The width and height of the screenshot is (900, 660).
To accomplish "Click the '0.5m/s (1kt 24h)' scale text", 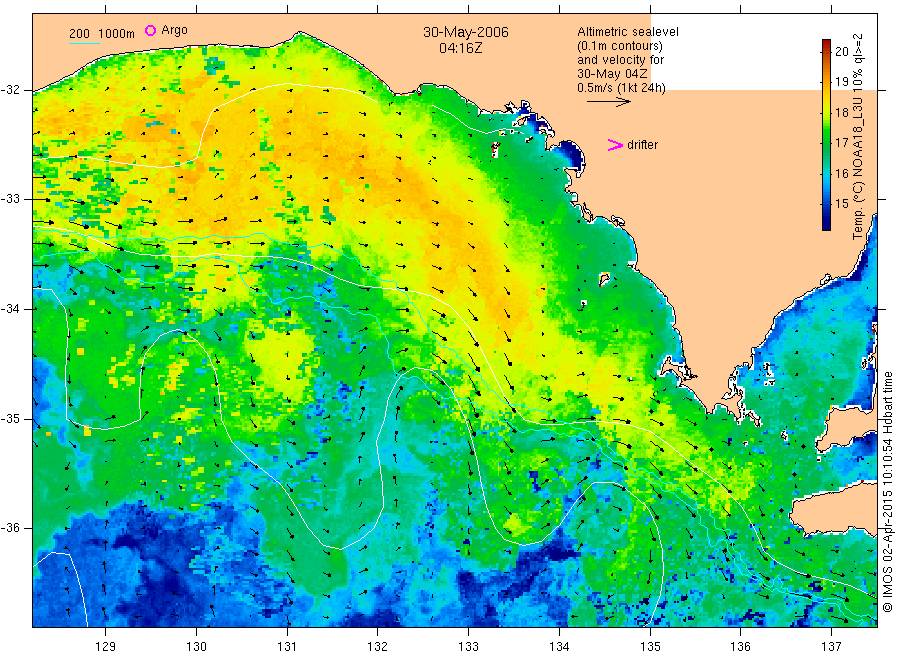I will point(621,88).
